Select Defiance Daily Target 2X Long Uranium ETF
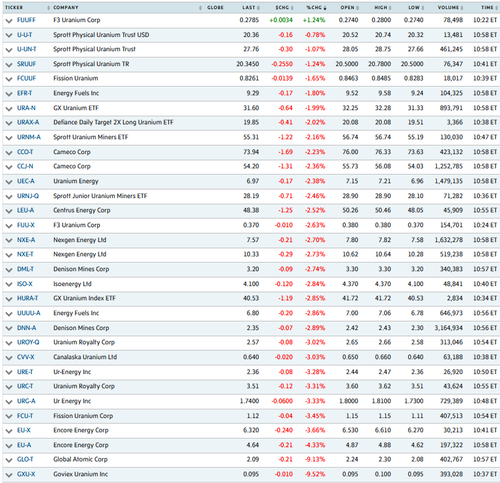The image size is (500, 483). [x=113, y=122]
